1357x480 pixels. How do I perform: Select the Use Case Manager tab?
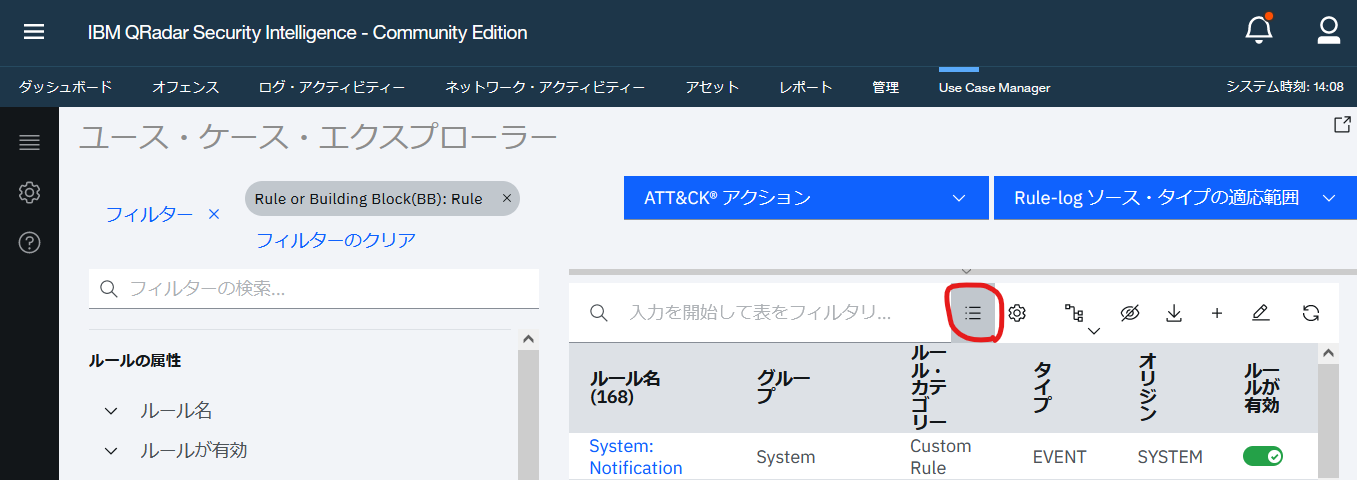(x=994, y=87)
